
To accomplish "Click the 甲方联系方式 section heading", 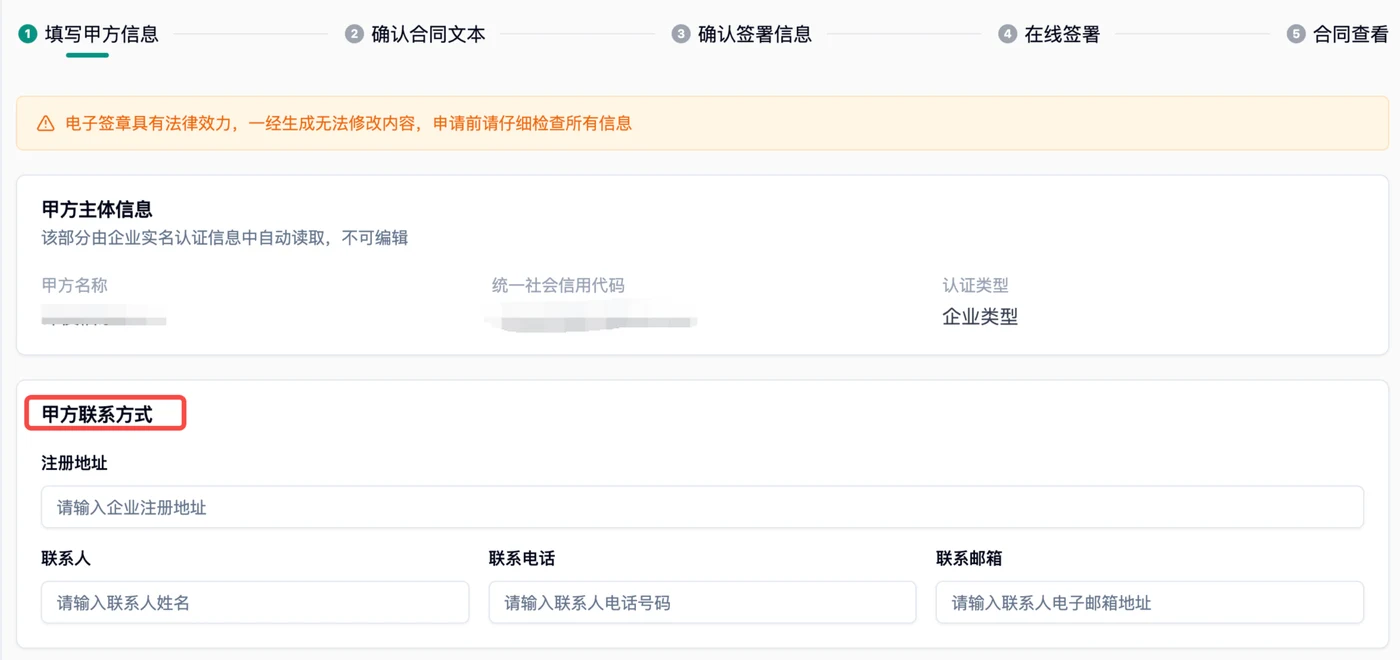I will pos(97,414).
